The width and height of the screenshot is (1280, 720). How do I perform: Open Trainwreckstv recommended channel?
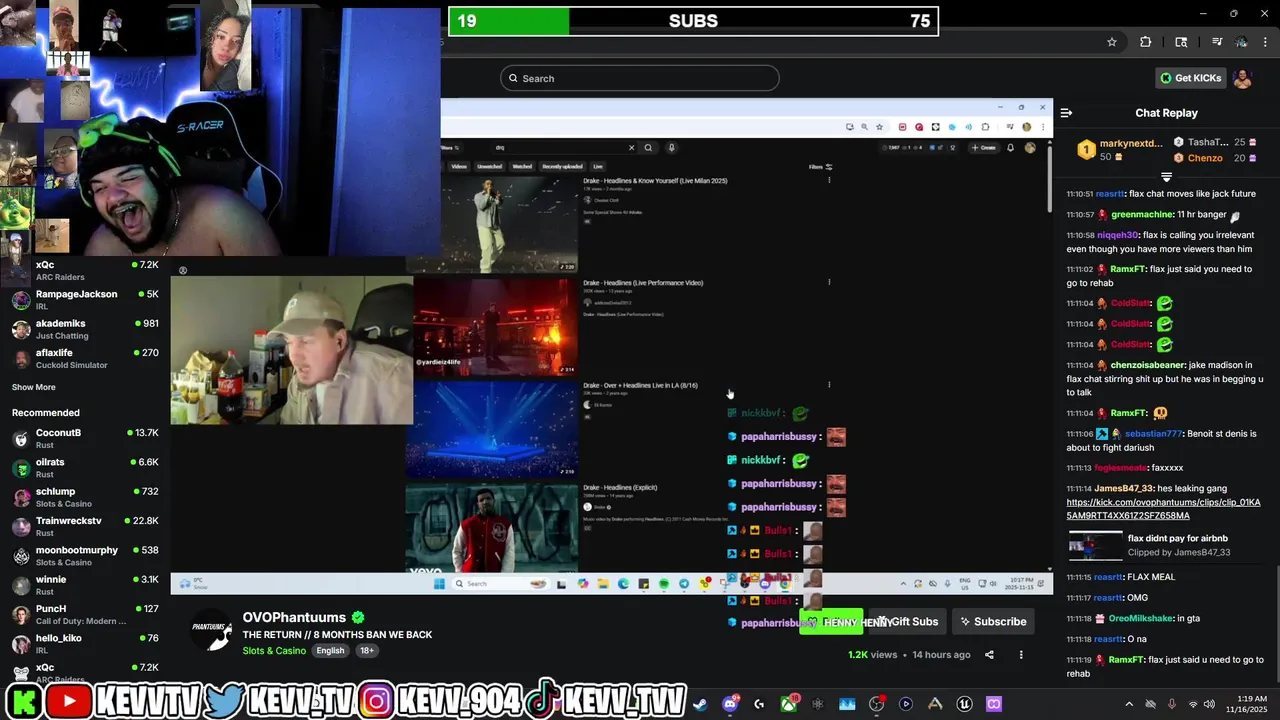pos(85,526)
